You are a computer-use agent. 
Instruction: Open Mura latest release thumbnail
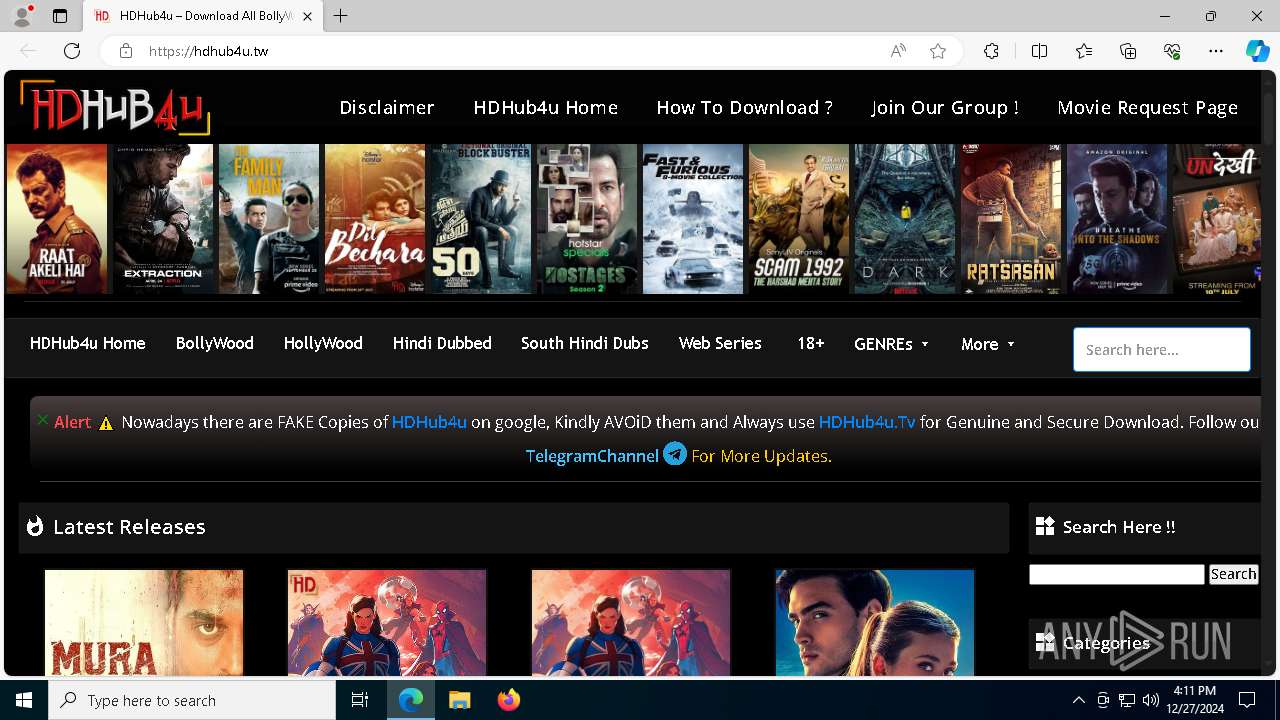click(144, 622)
